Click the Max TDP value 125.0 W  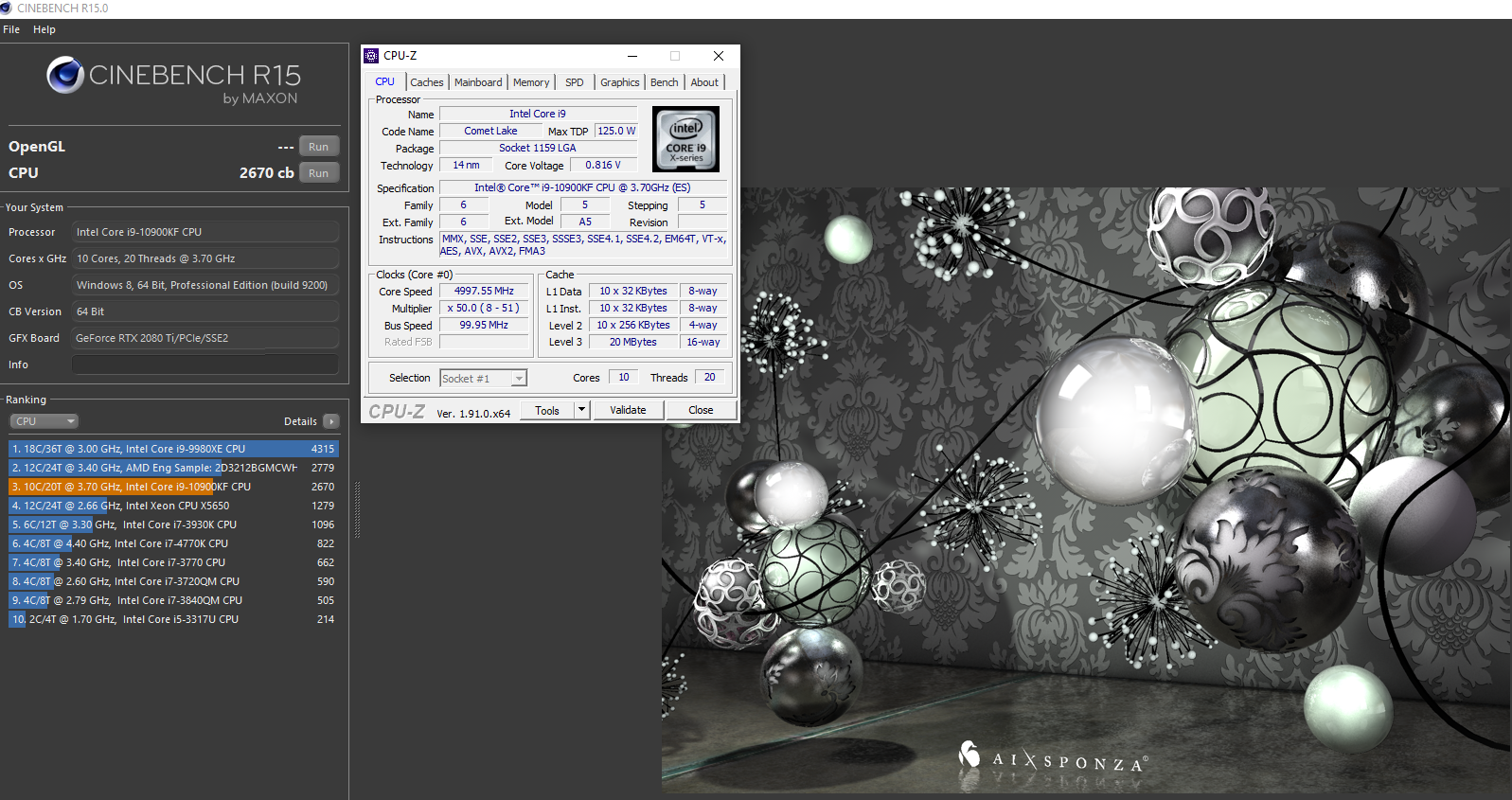(616, 132)
